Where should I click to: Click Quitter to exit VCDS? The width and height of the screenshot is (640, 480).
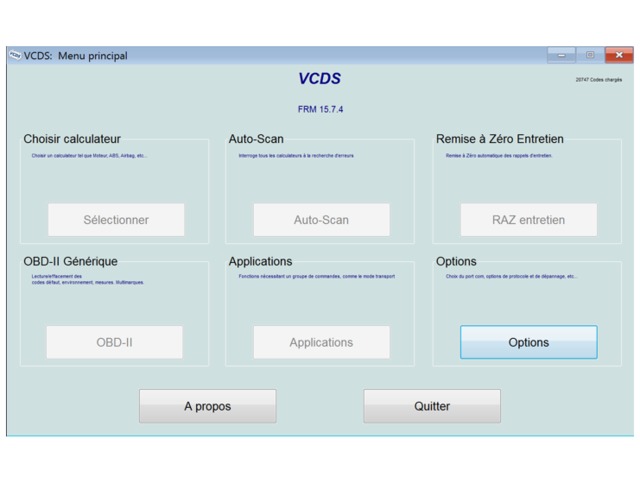click(x=432, y=406)
